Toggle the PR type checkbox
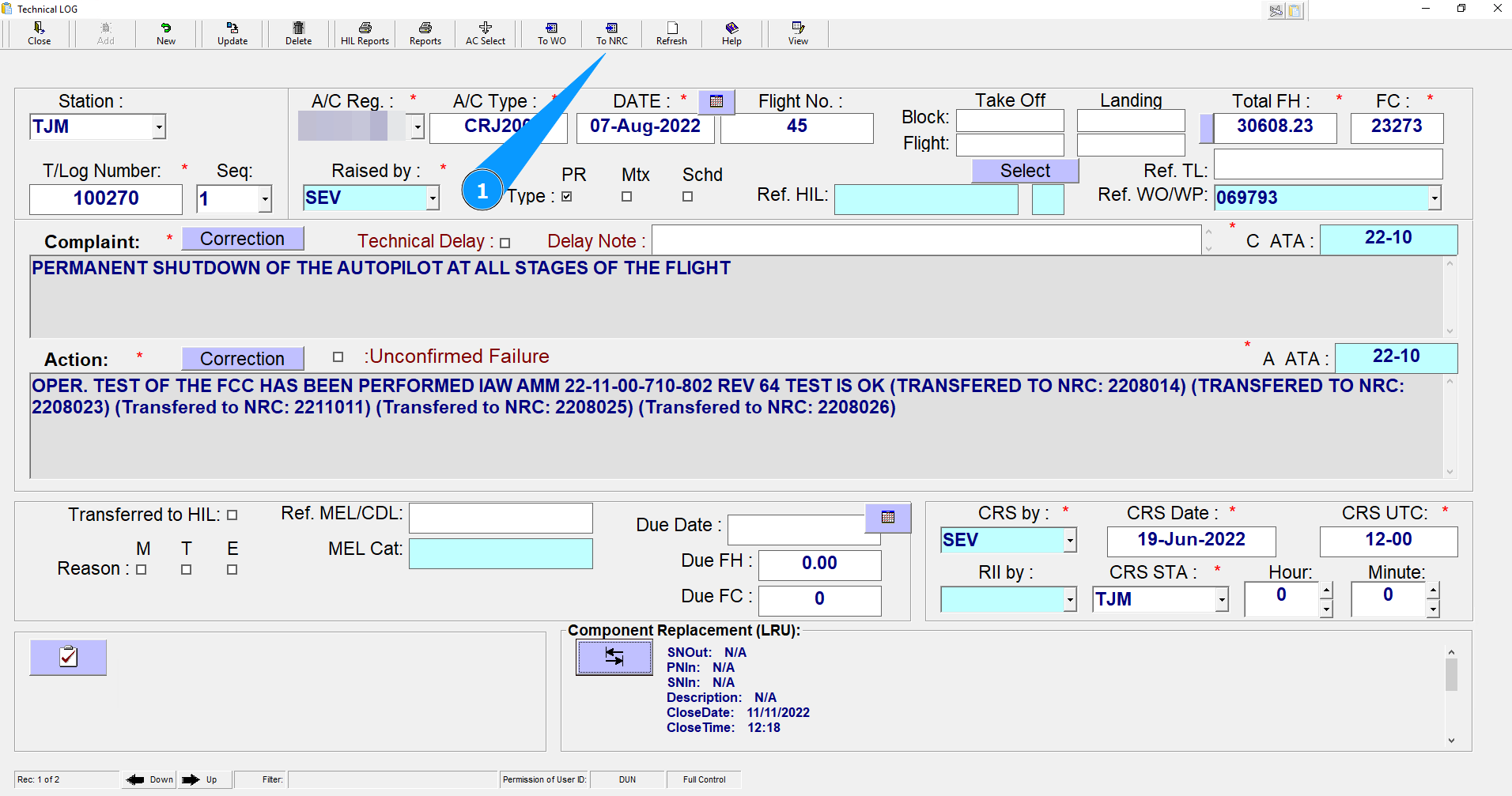Viewport: 1512px width, 796px height. (x=567, y=197)
